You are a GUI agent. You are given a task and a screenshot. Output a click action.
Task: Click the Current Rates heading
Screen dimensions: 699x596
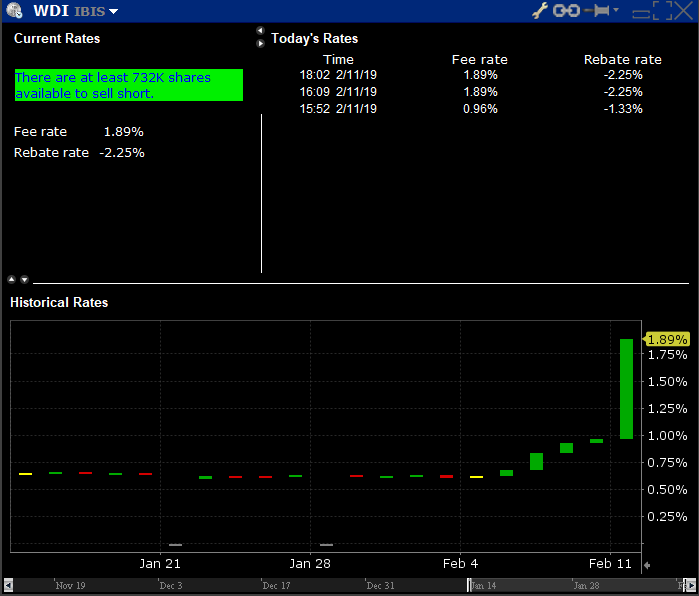[x=57, y=39]
